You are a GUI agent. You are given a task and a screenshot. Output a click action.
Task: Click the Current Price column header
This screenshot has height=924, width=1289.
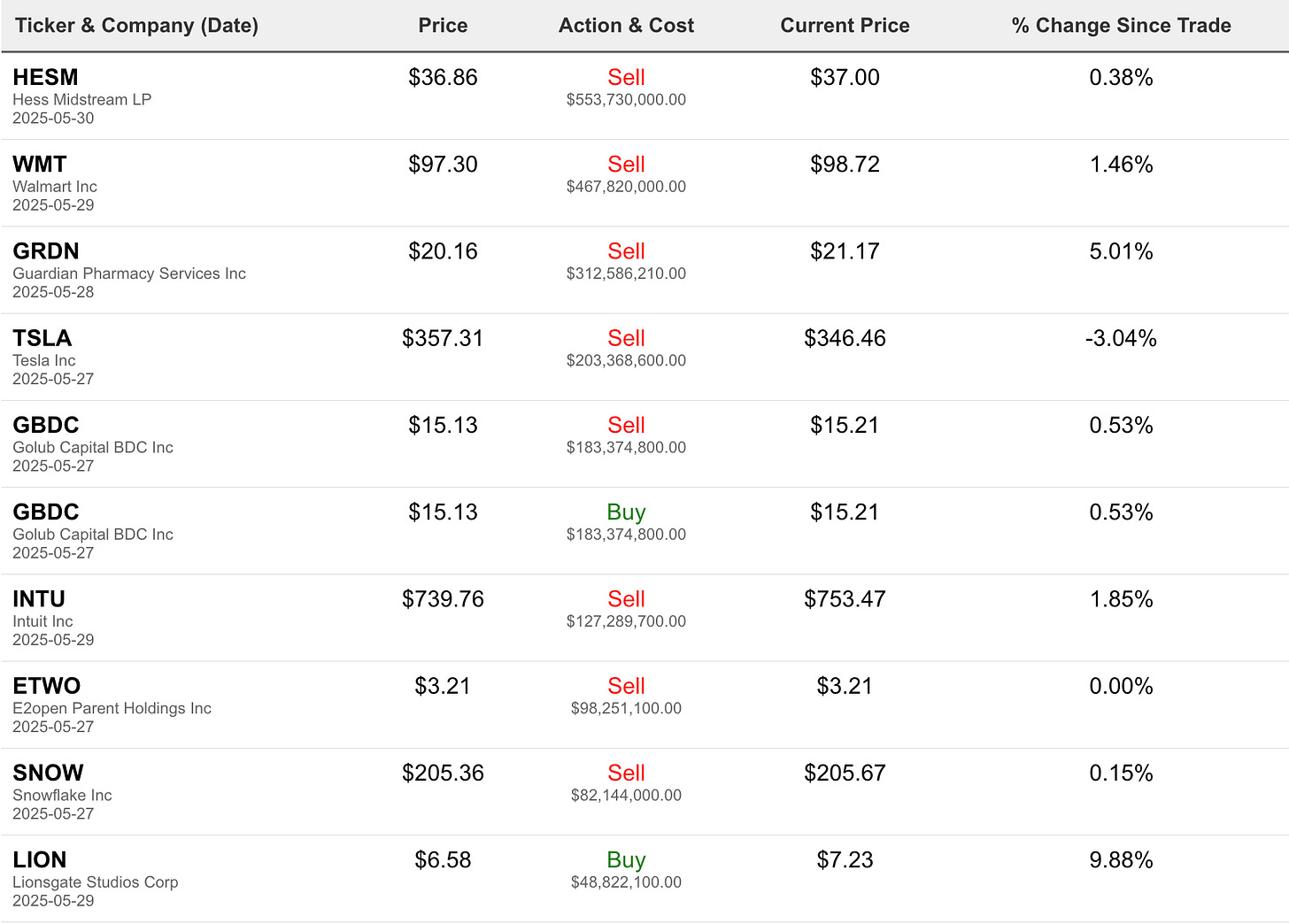(845, 26)
